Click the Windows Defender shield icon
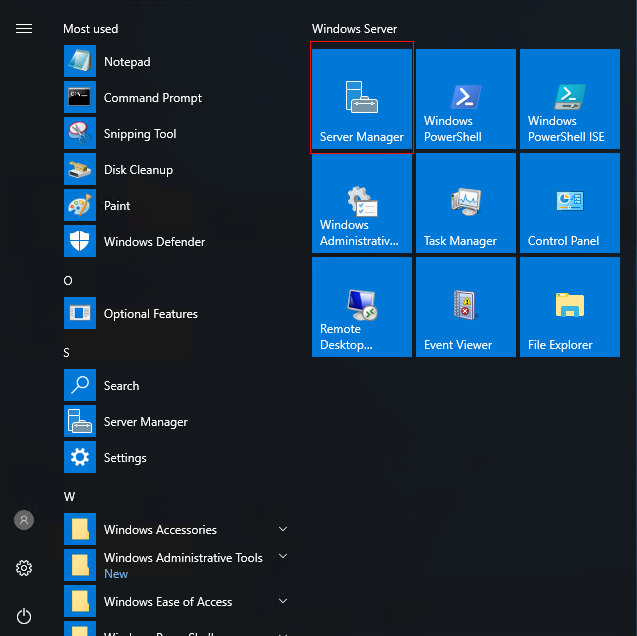 pos(80,241)
